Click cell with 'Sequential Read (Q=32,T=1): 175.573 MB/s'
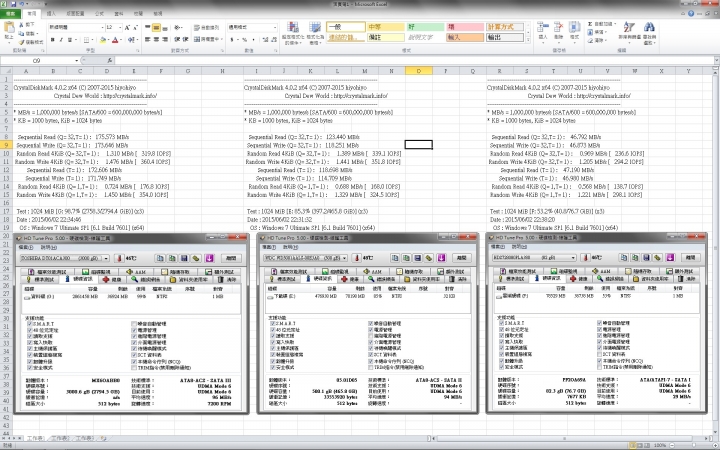This screenshot has height=450, width=720. tap(73, 137)
